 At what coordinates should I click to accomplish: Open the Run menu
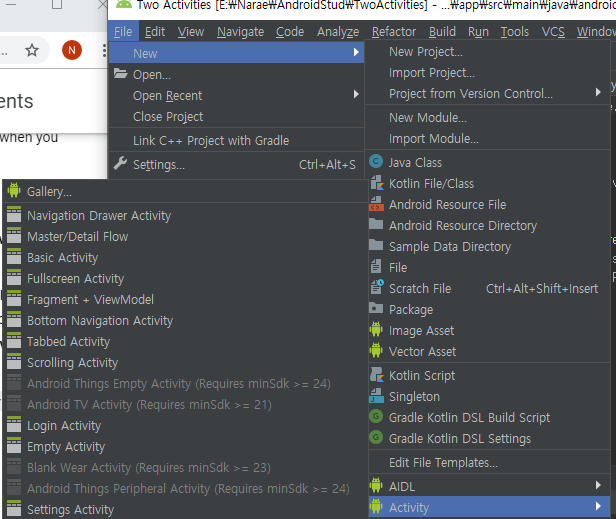coord(478,32)
